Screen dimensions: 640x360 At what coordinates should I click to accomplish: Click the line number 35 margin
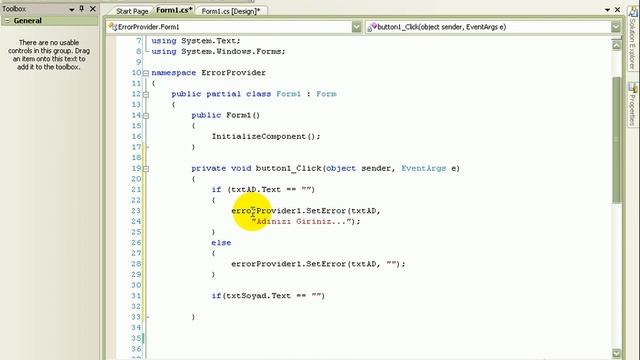click(x=136, y=338)
